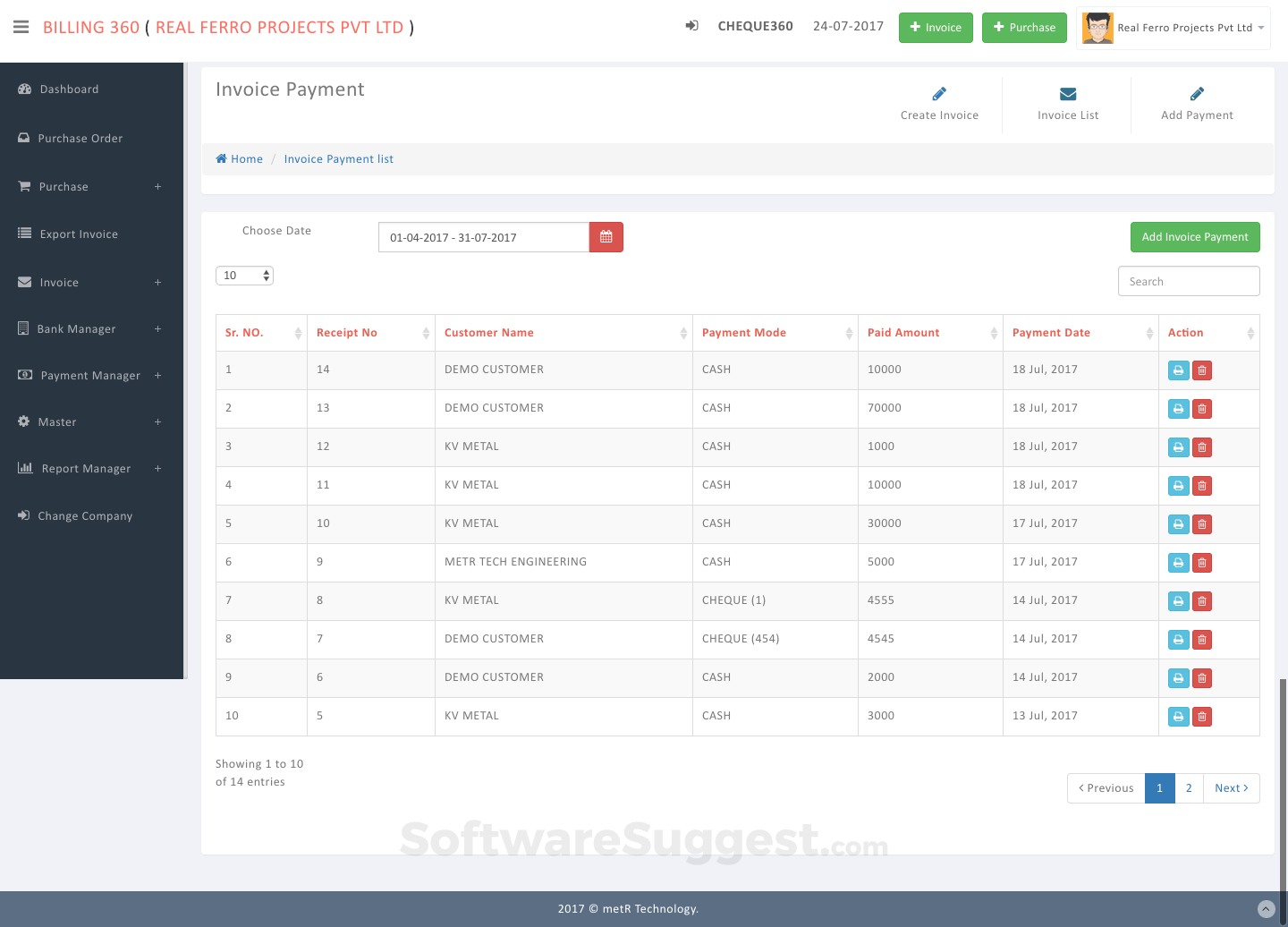Delete receipt 7 CHEQUE (454) payment
Viewport: 1288px width, 927px height.
coord(1202,640)
